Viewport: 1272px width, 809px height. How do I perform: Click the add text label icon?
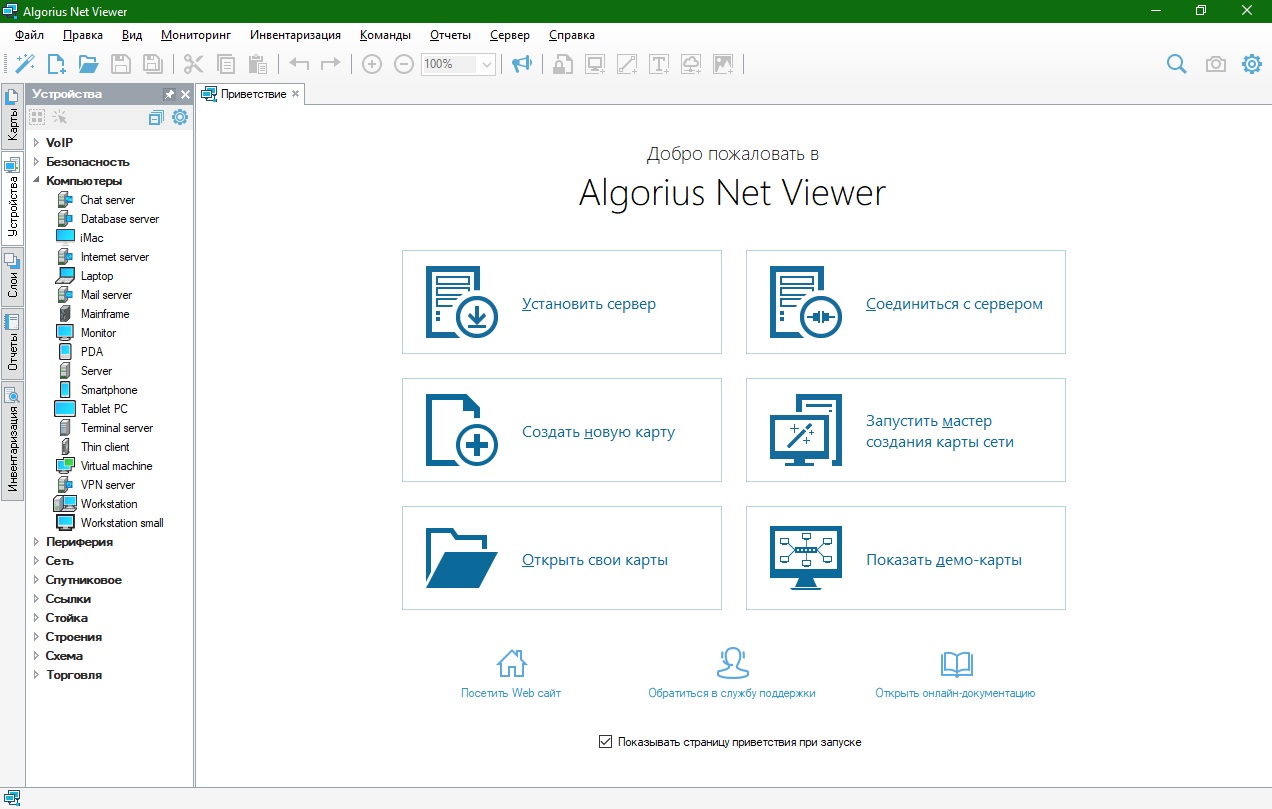659,64
